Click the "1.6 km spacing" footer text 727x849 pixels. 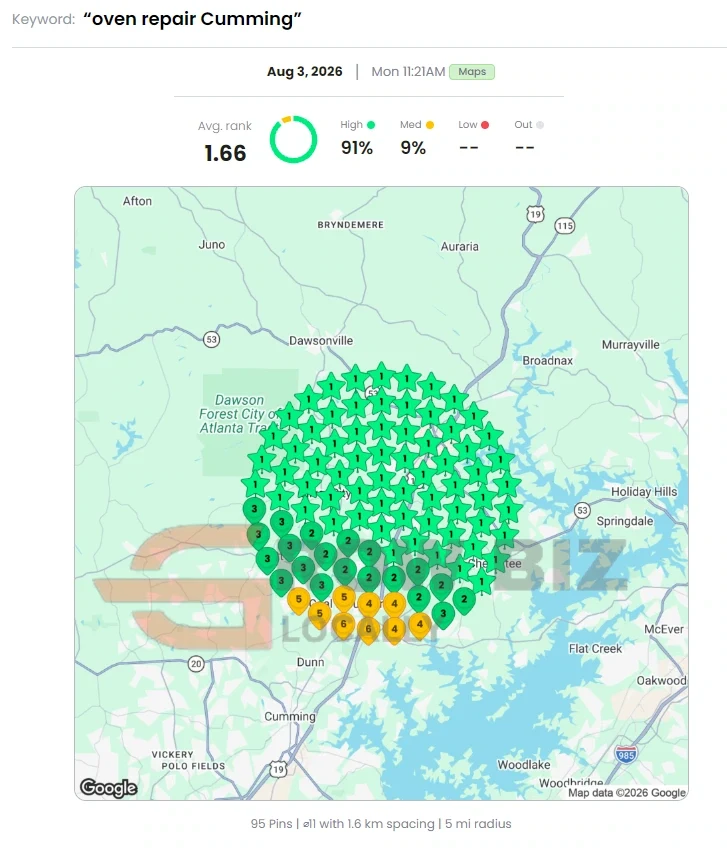coord(390,824)
